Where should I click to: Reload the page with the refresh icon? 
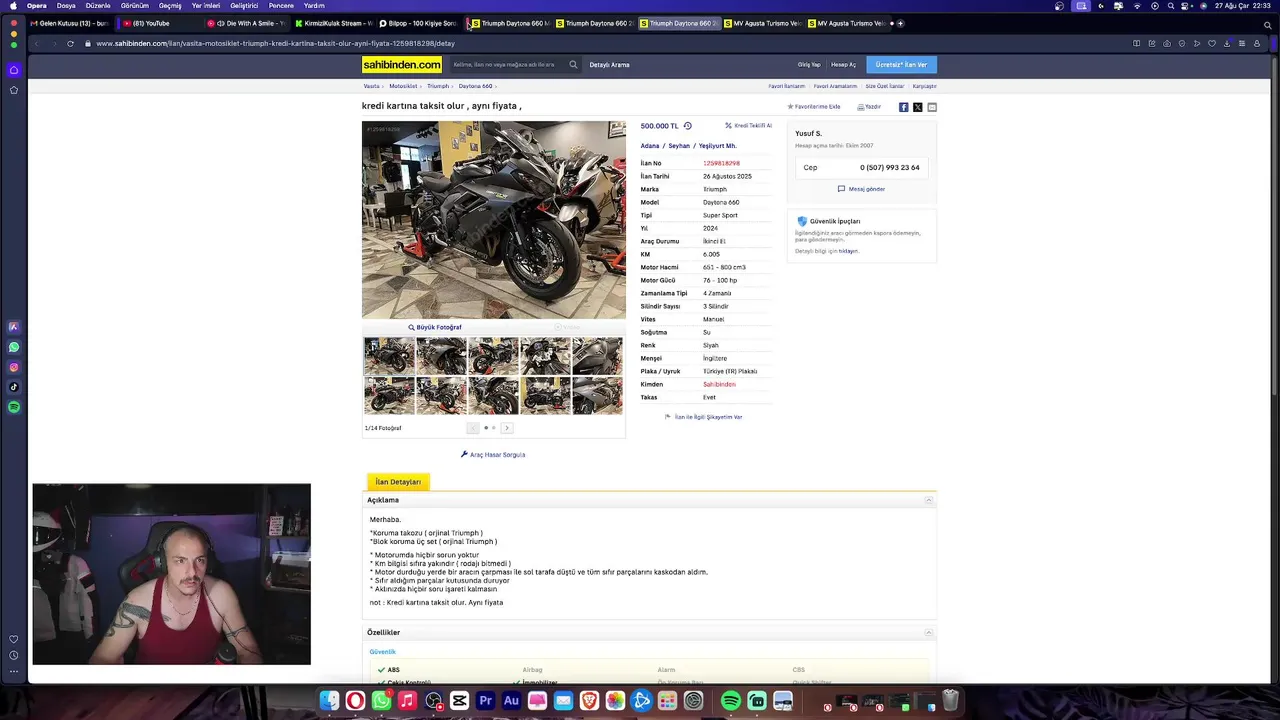pos(70,44)
